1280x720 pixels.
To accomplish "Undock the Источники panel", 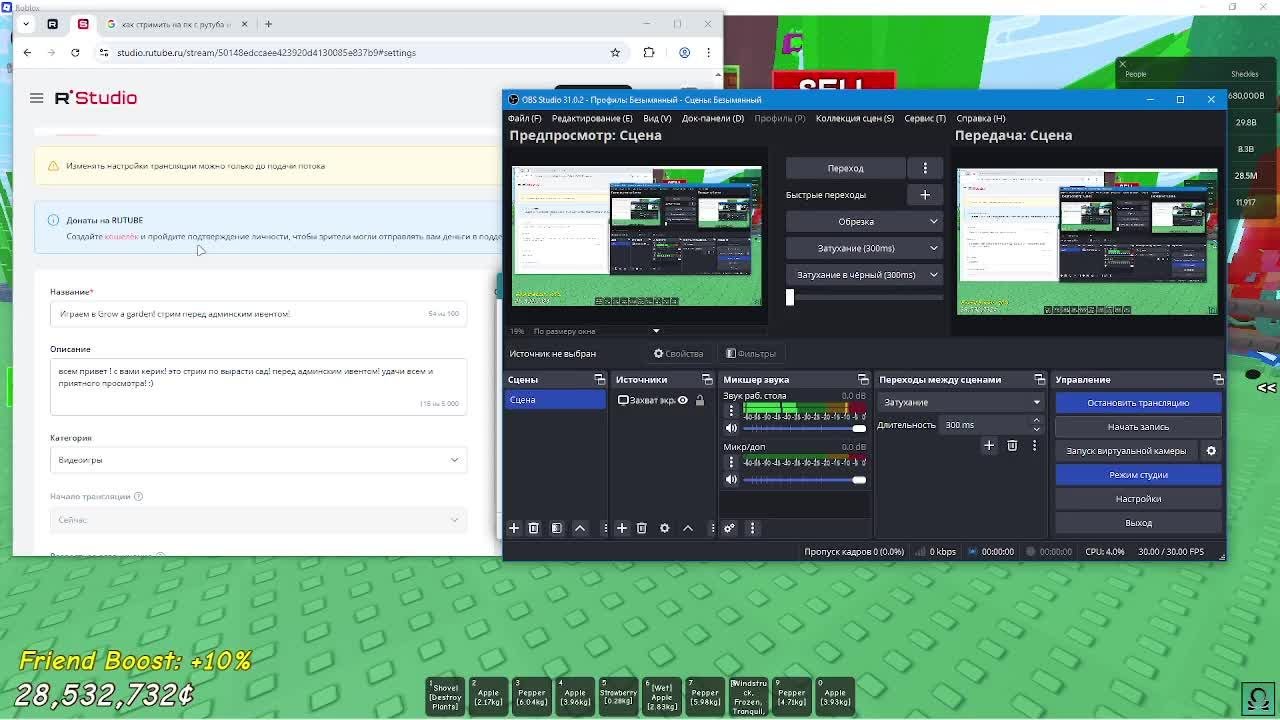I will click(707, 379).
